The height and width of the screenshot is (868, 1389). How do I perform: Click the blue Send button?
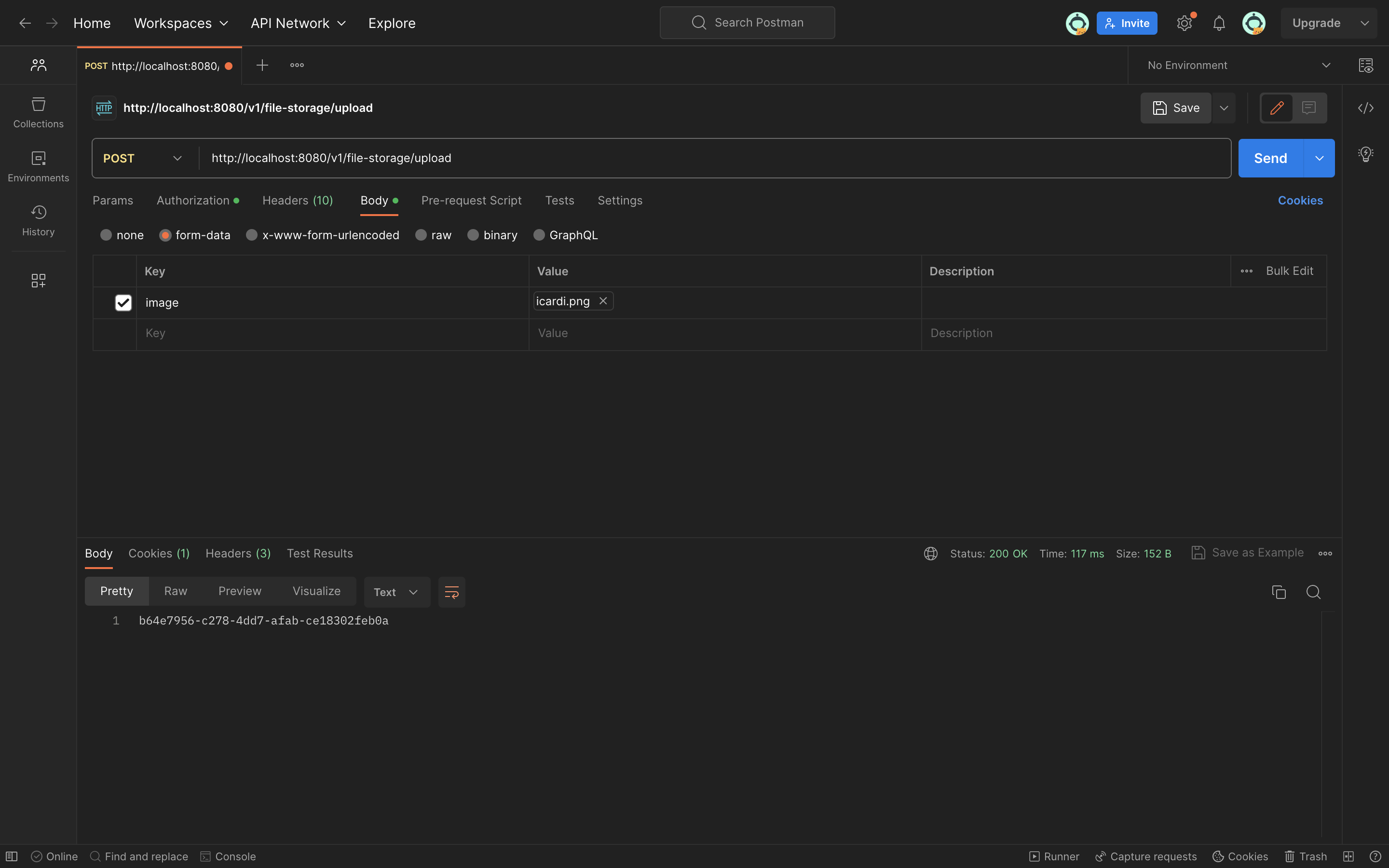click(1270, 158)
